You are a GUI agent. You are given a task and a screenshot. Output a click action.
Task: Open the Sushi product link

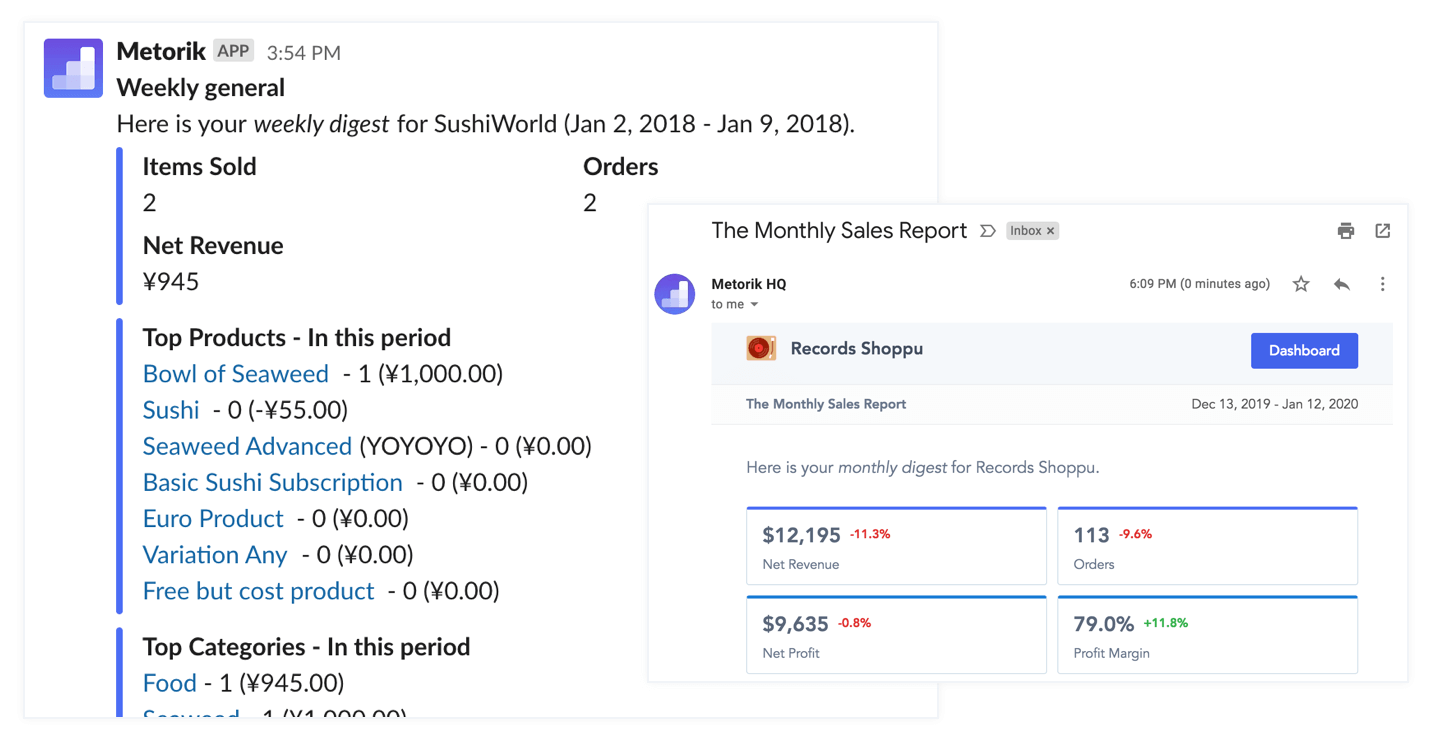click(x=171, y=410)
